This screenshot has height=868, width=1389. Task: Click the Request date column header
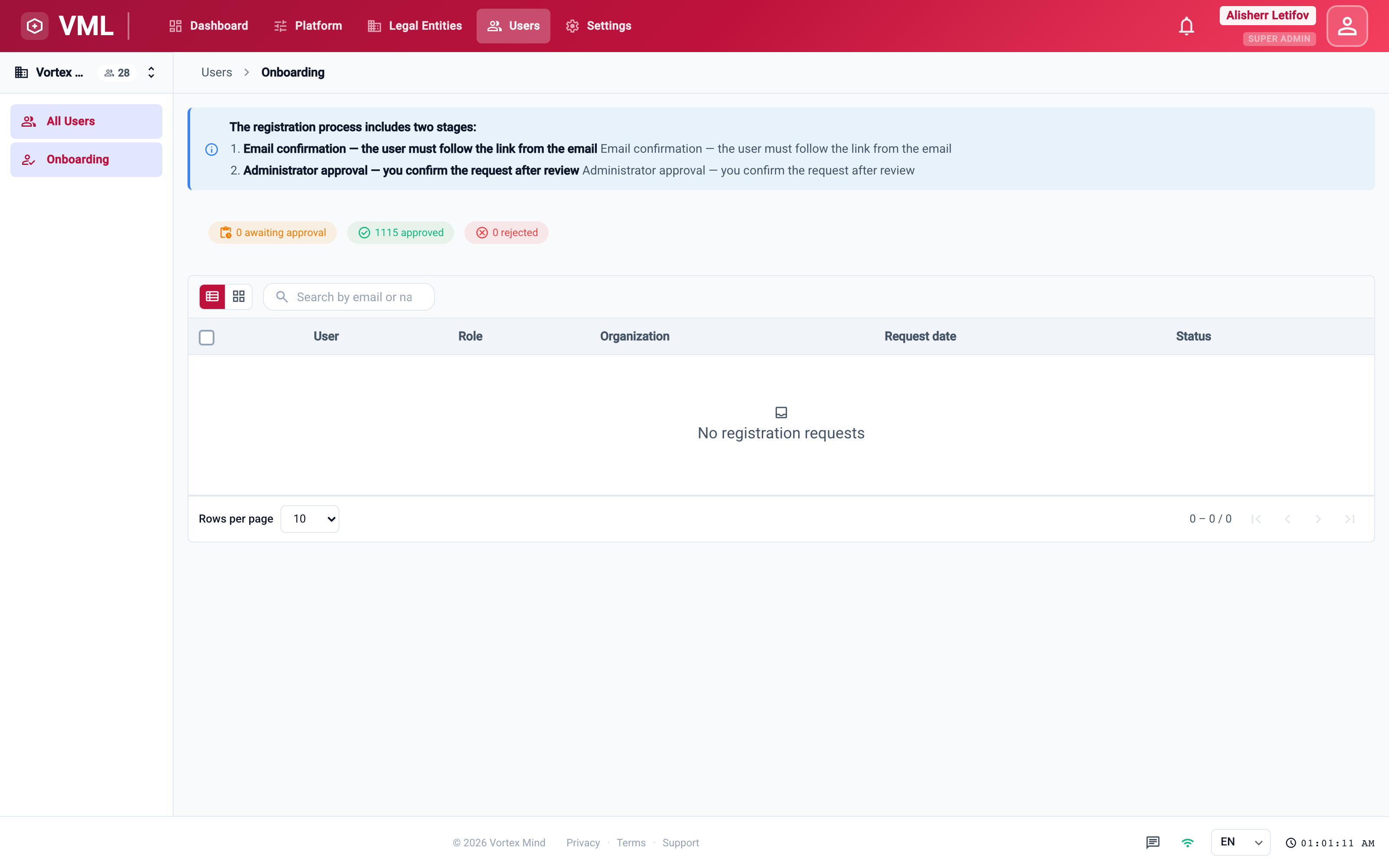coord(920,336)
